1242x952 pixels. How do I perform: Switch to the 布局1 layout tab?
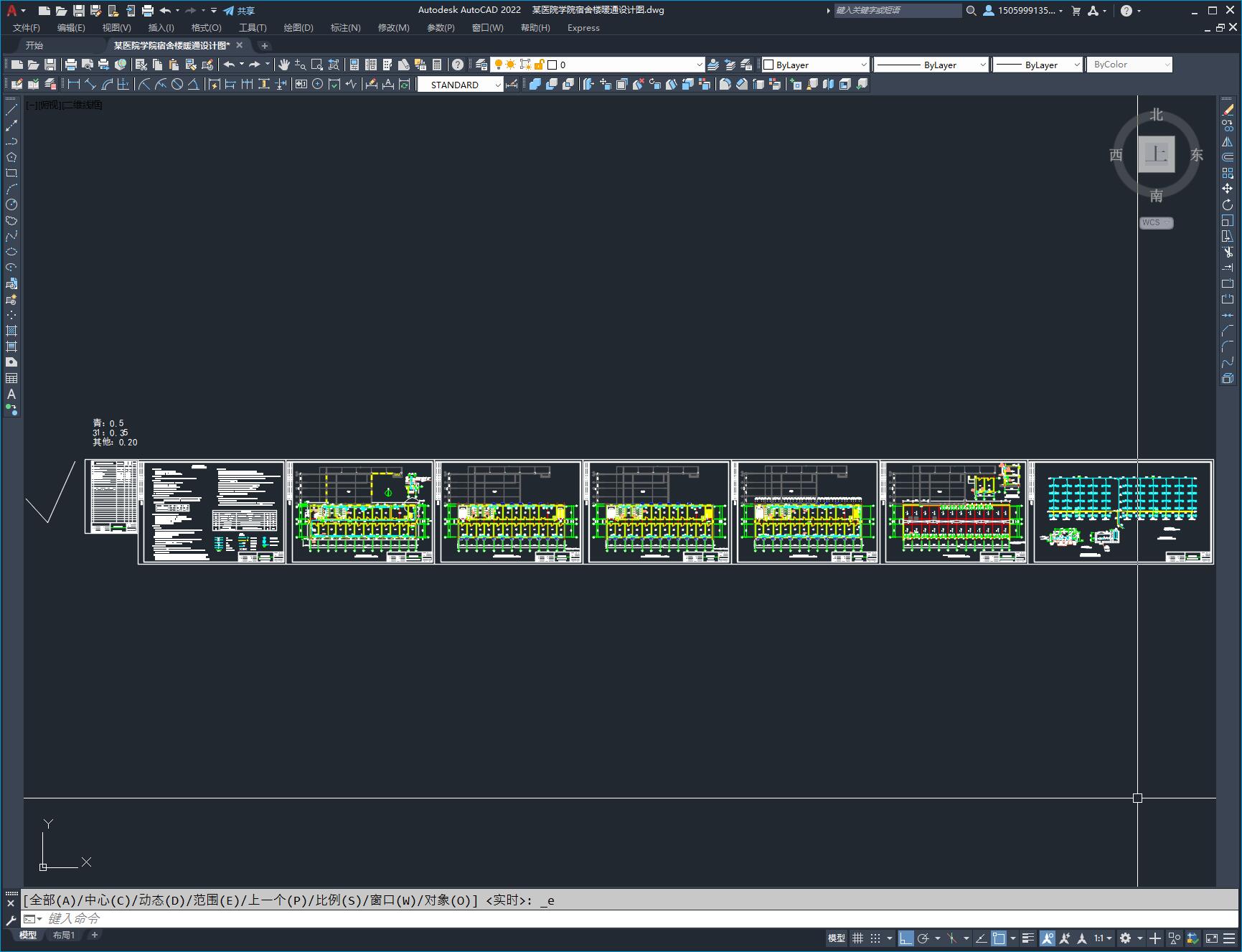(64, 935)
